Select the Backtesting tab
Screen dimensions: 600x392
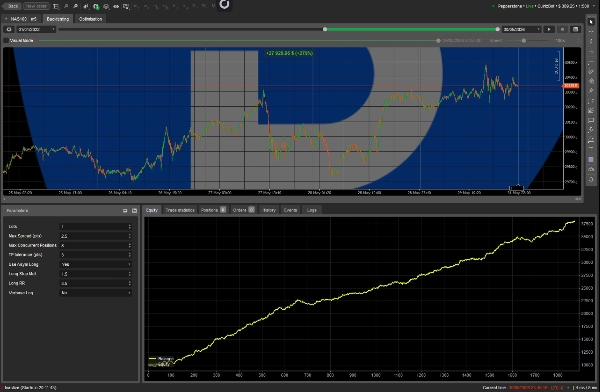point(58,19)
